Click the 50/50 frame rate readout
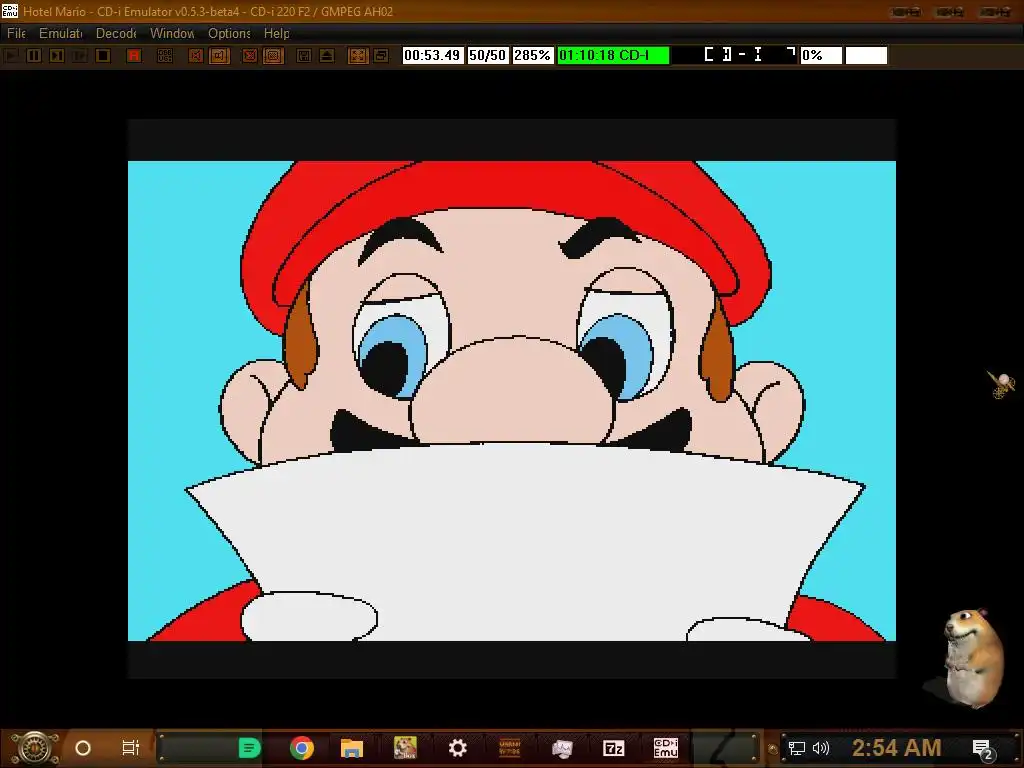 coord(487,56)
